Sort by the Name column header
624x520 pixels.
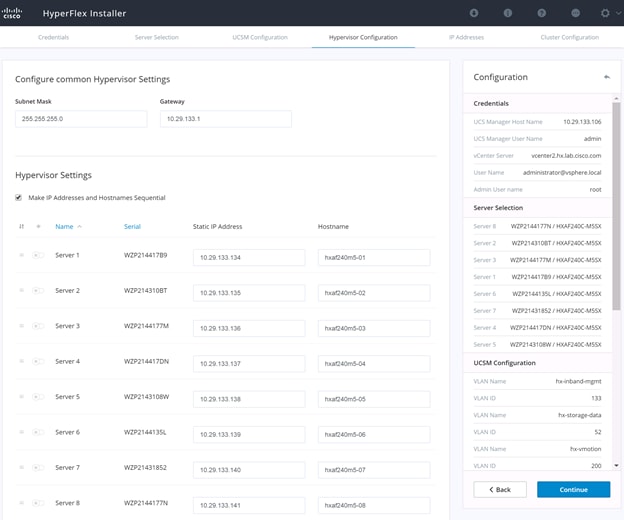tap(64, 226)
